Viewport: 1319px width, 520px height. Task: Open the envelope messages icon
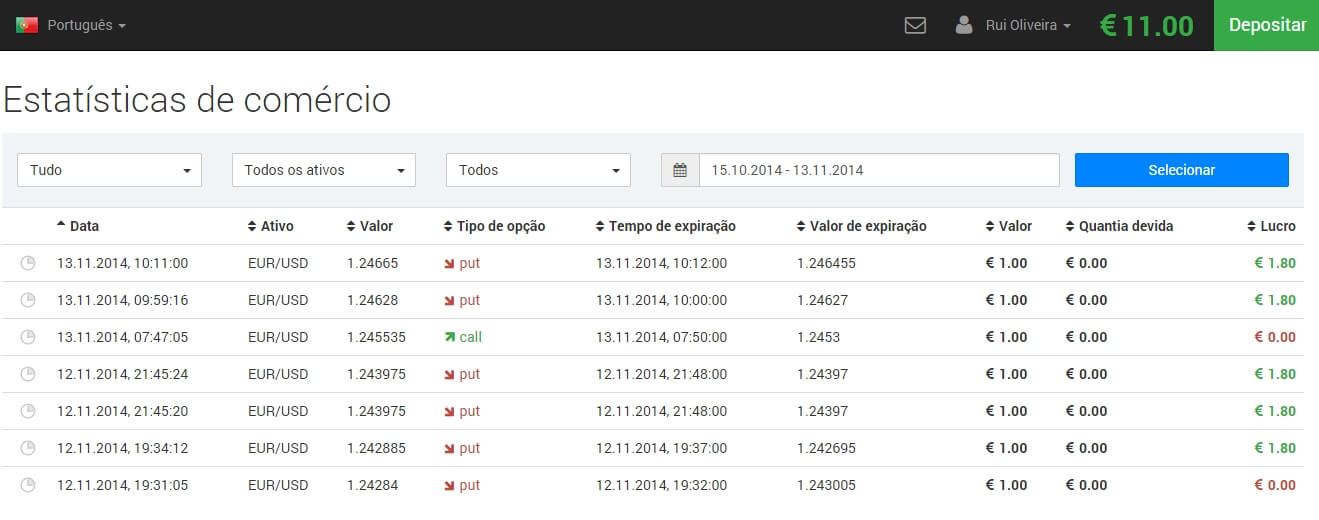pos(915,25)
